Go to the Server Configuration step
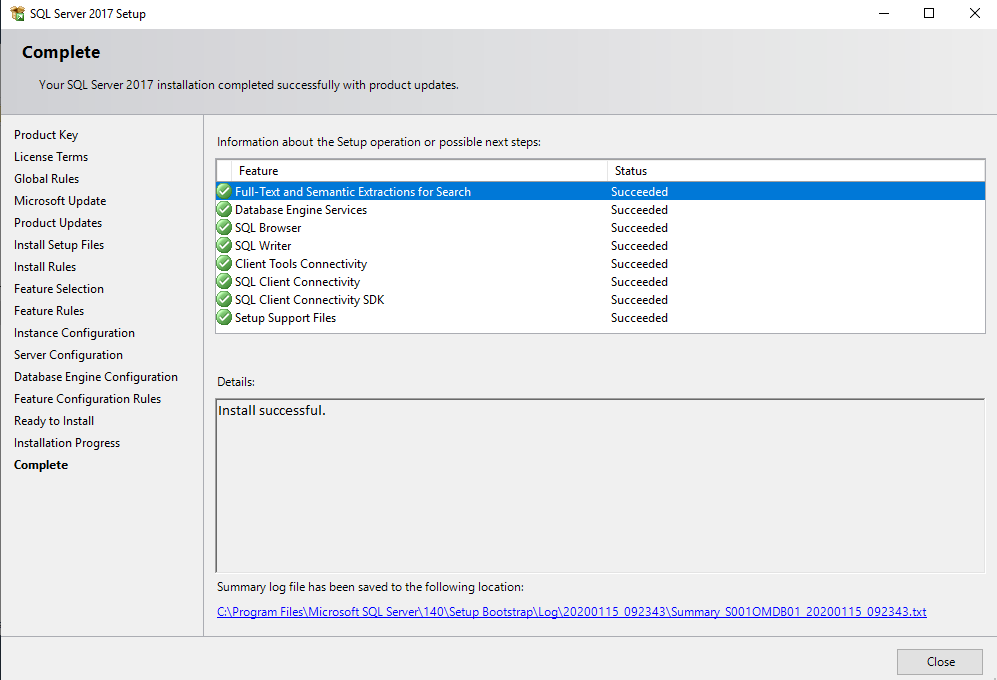997x680 pixels. 68,355
